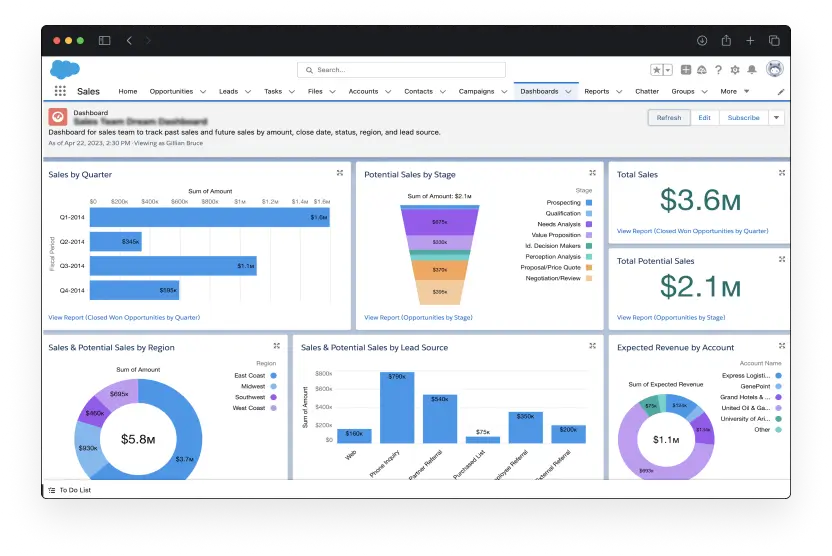Screen dimensions: 832x556
Task: Go to the Home tab
Action: pyautogui.click(x=128, y=91)
